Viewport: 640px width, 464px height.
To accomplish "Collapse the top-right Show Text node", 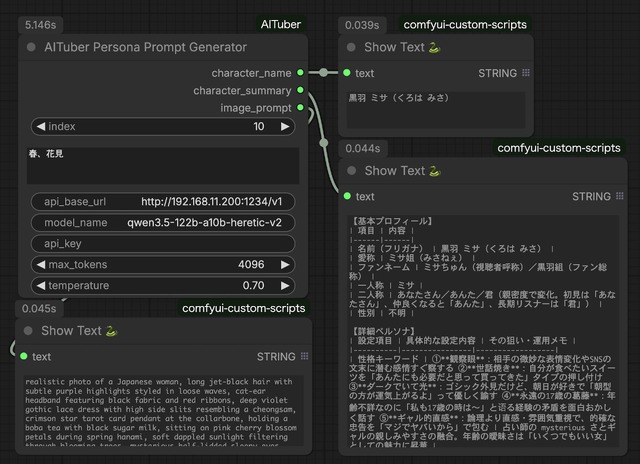I will (x=351, y=47).
